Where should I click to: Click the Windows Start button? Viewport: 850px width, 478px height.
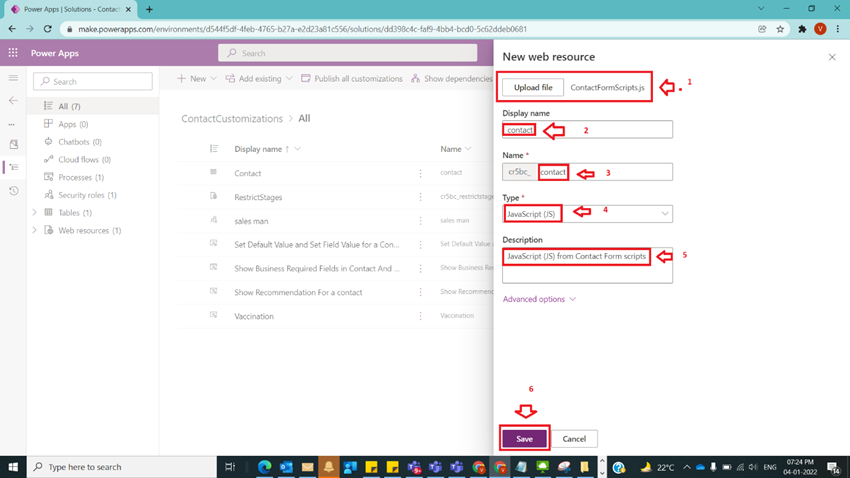click(13, 467)
